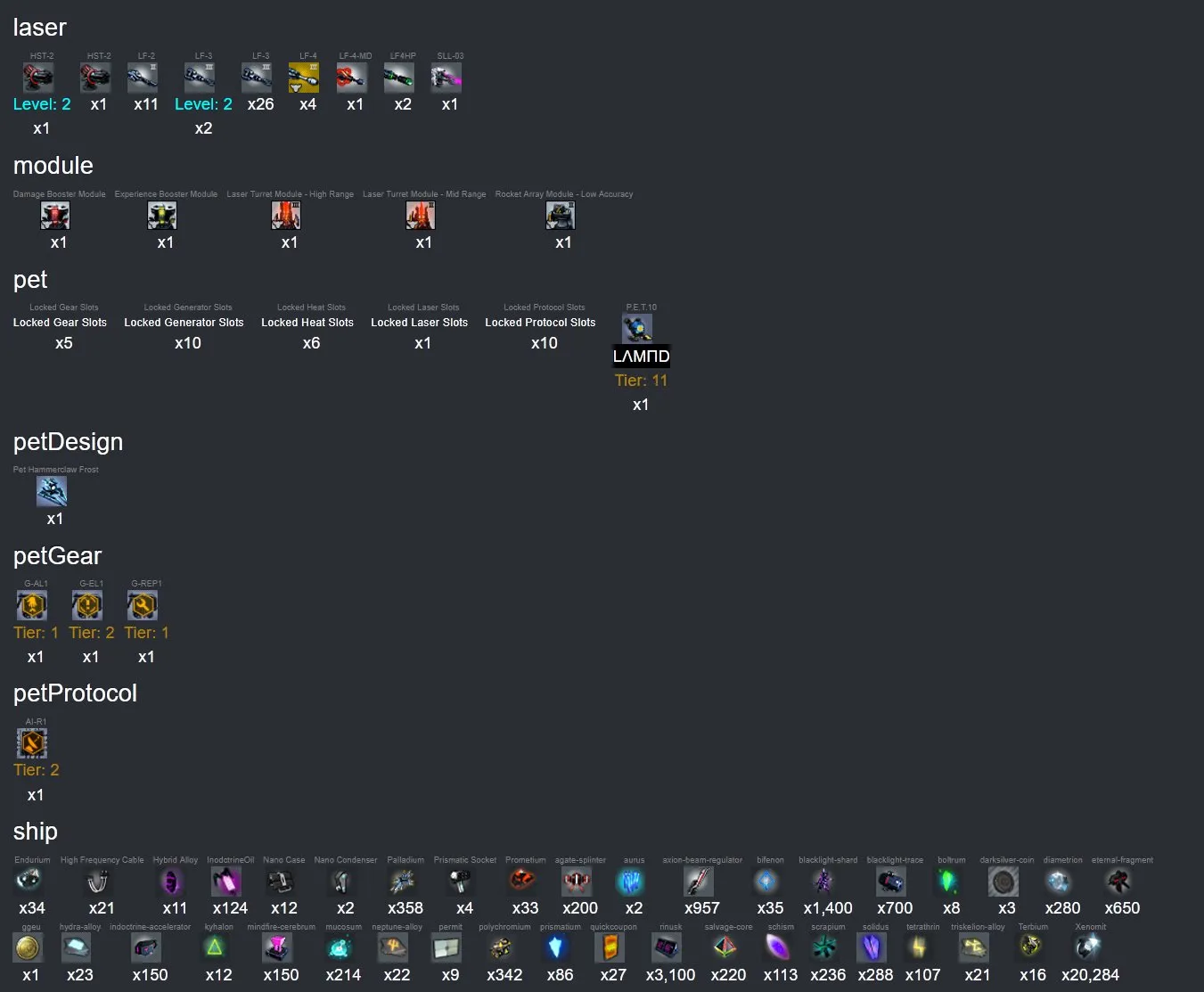1204x992 pixels.
Task: Select the Experience Booster Module icon
Action: pos(162,216)
